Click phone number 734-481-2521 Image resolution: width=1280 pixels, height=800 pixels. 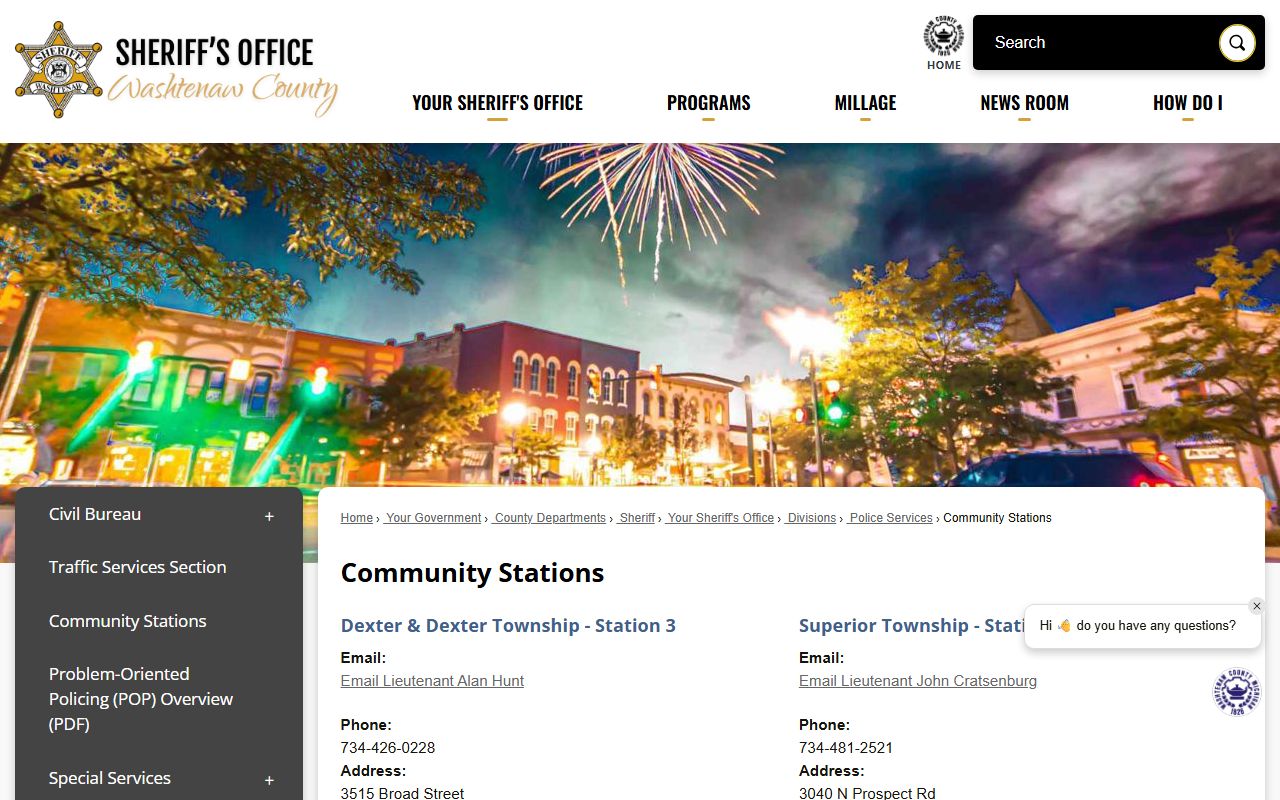point(846,748)
